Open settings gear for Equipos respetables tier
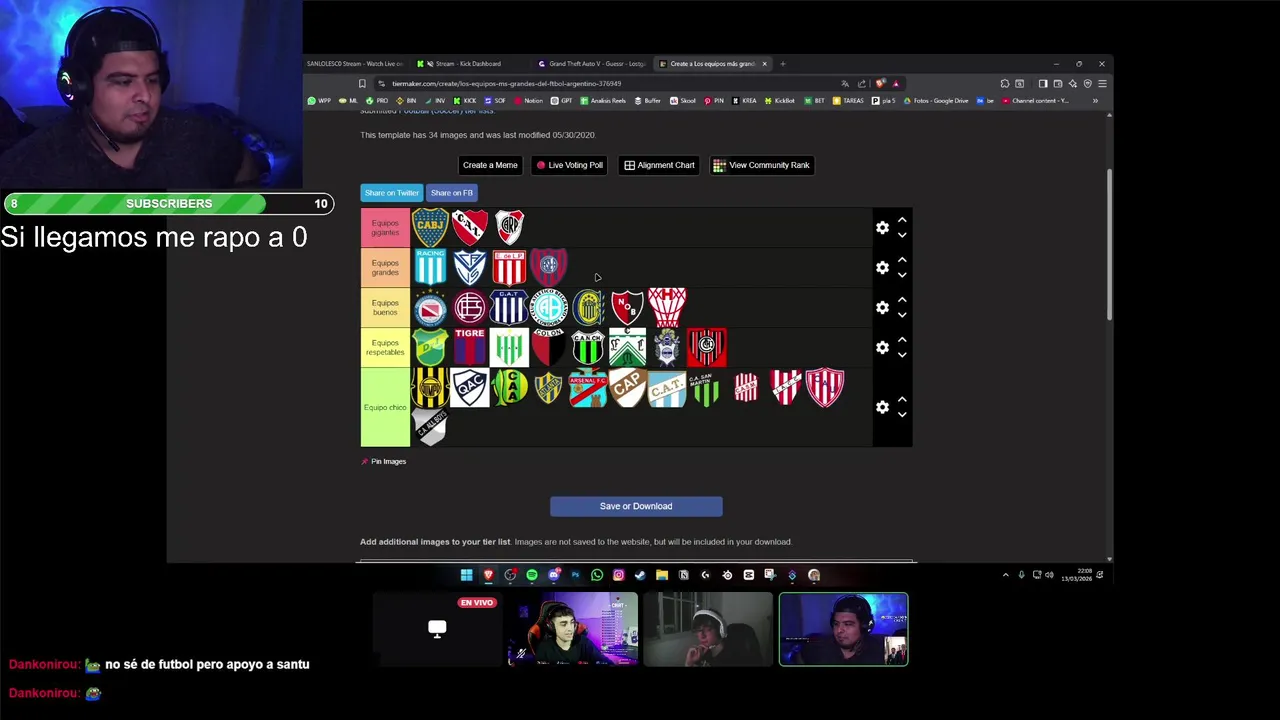Image resolution: width=1280 pixels, height=720 pixels. pos(882,347)
